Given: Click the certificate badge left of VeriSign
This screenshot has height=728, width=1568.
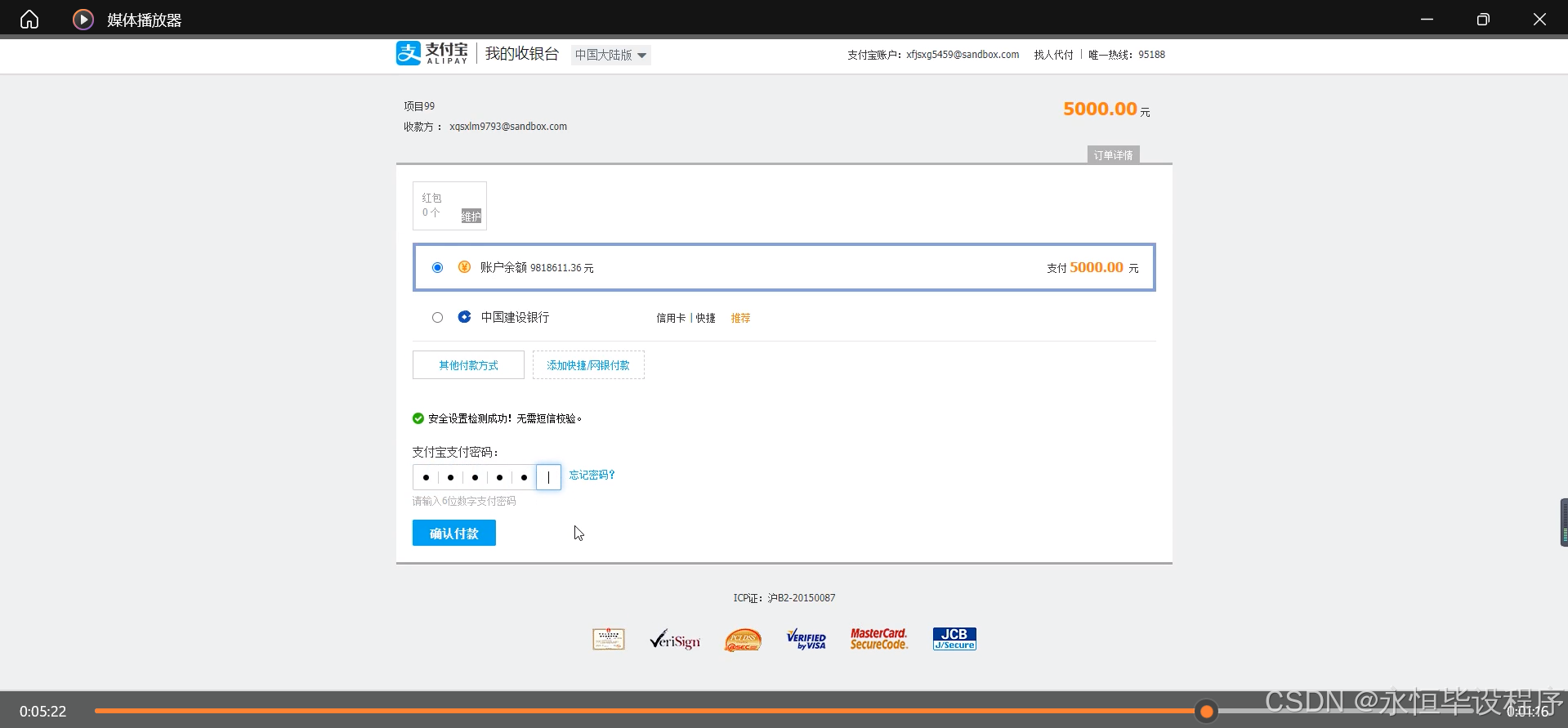Looking at the screenshot, I should tap(609, 639).
